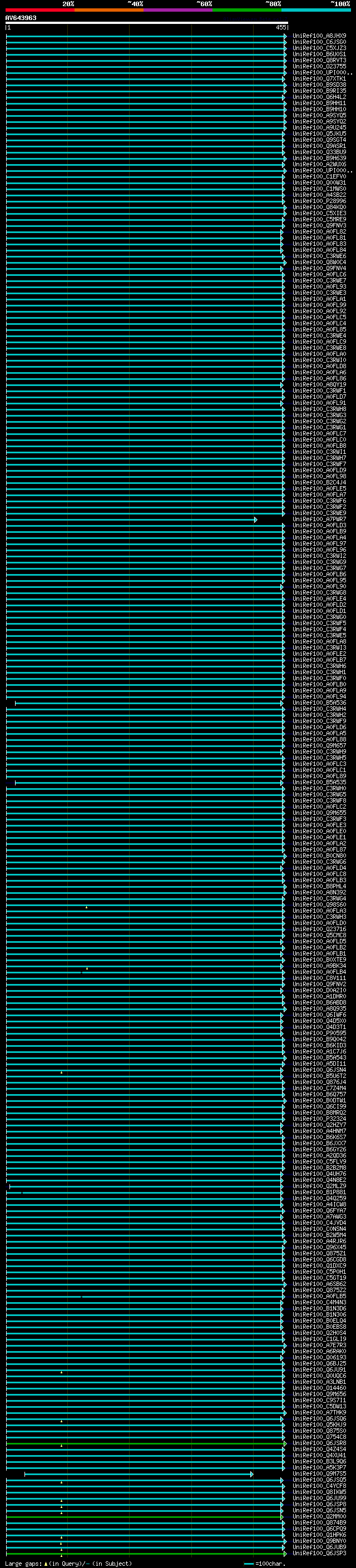Viewport: 356px width, 1568px height.
Task: Click the query name AV643963
Action: (x=21, y=18)
